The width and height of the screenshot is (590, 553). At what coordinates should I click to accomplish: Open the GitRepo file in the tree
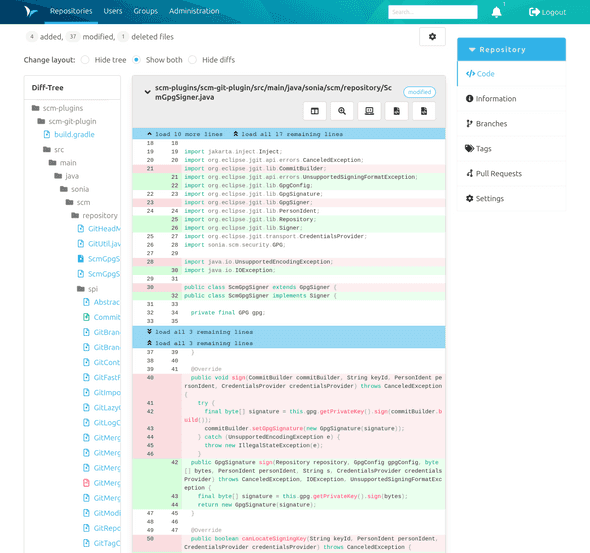point(101,528)
